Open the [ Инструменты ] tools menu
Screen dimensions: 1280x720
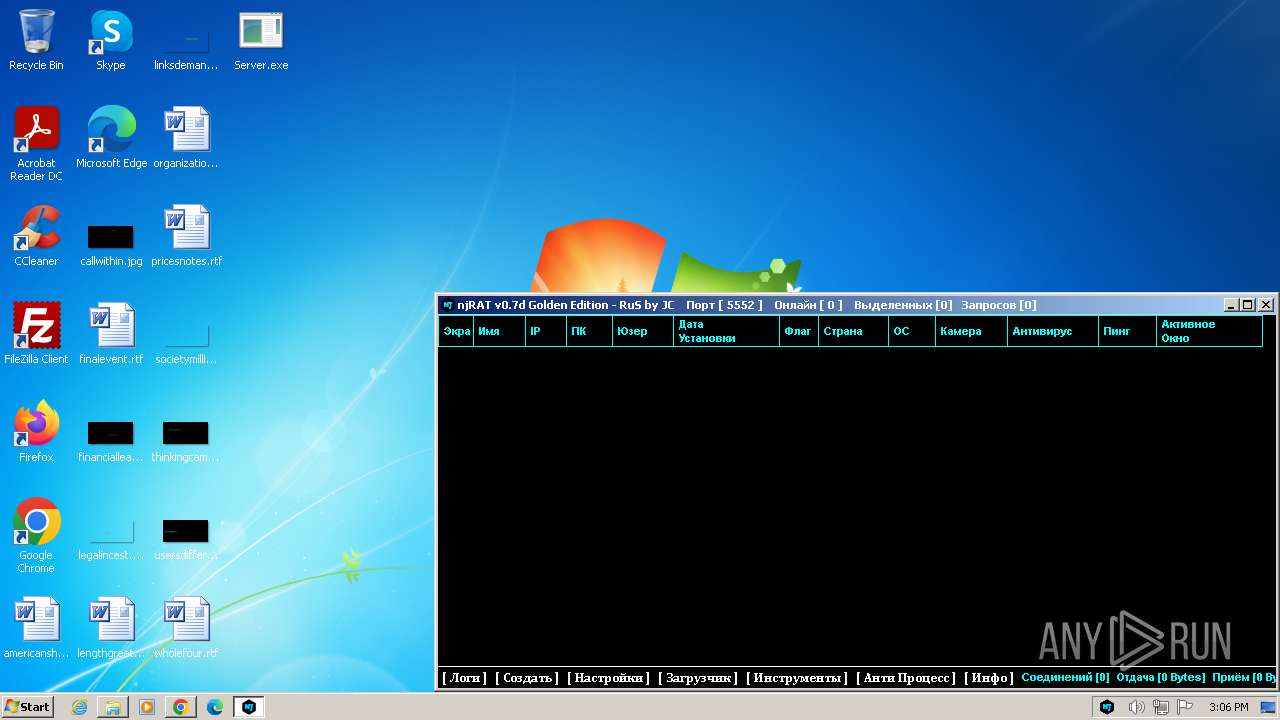[x=797, y=678]
